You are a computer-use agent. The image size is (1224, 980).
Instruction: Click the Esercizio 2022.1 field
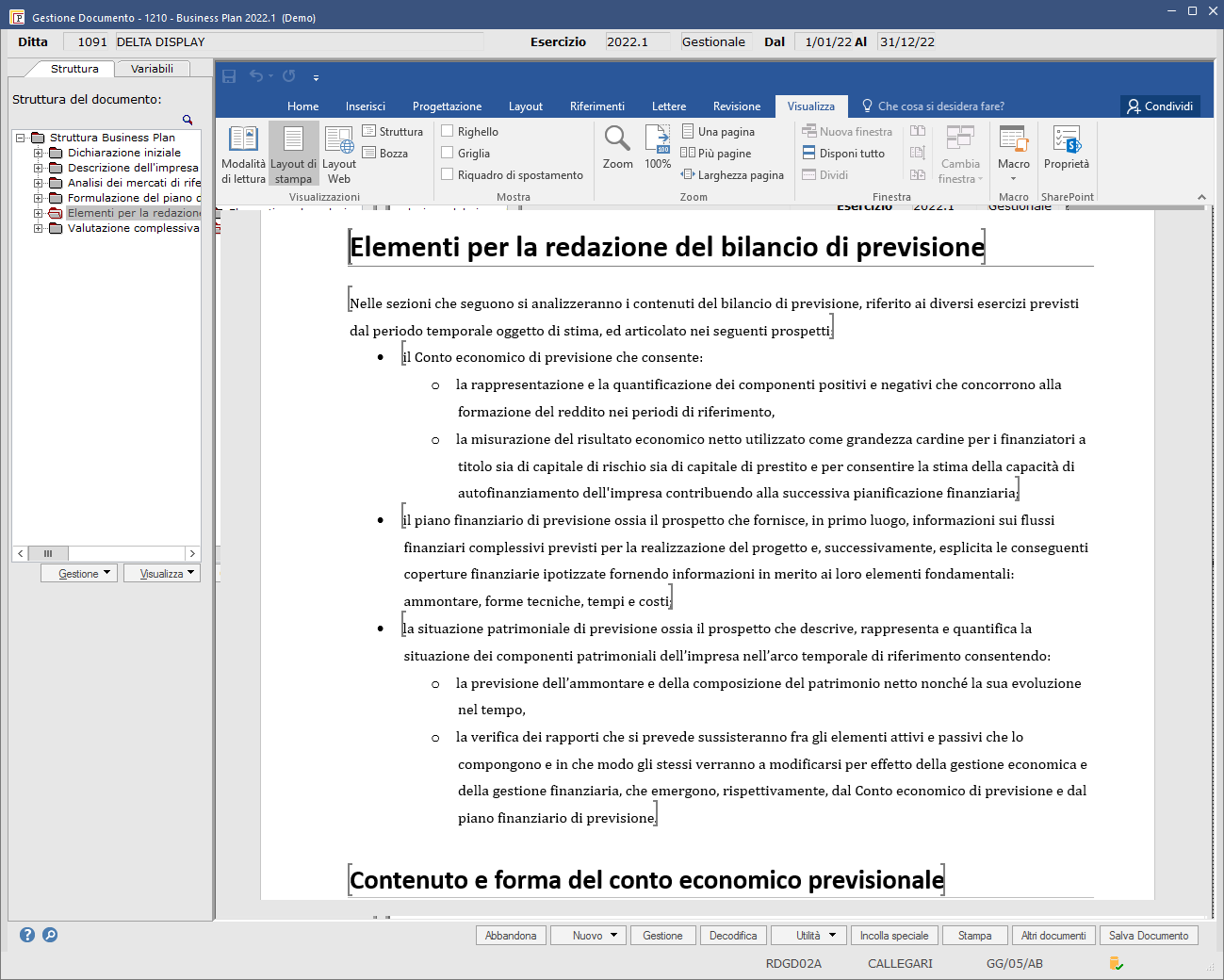[x=637, y=41]
